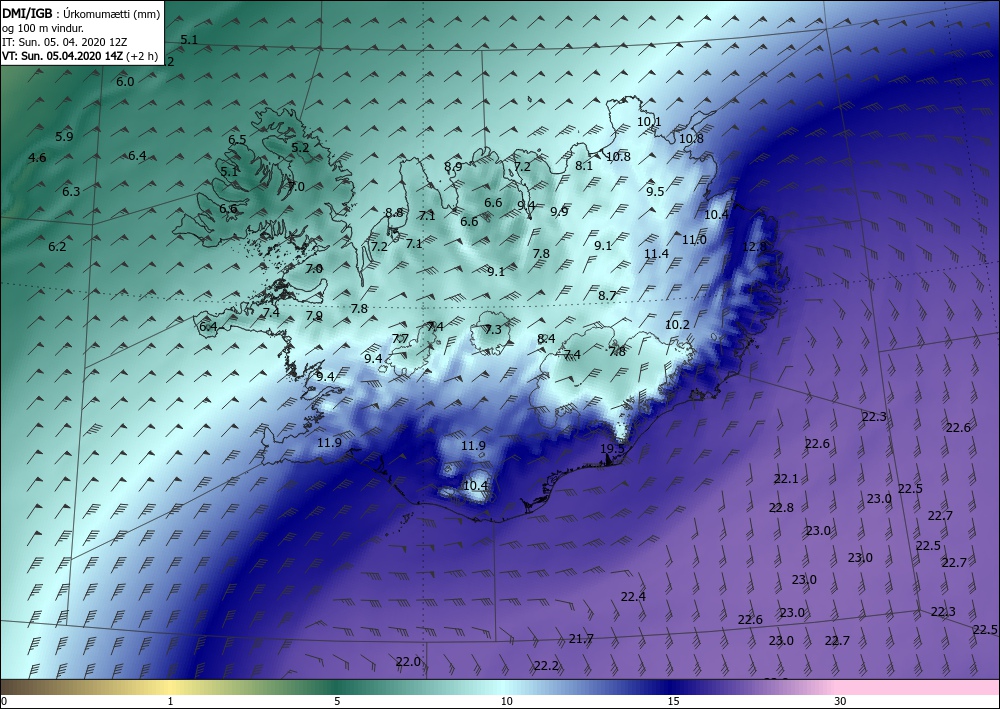Click the 7.3 value on the glacier
Image resolution: width=1000 pixels, height=709 pixels.
coord(493,330)
